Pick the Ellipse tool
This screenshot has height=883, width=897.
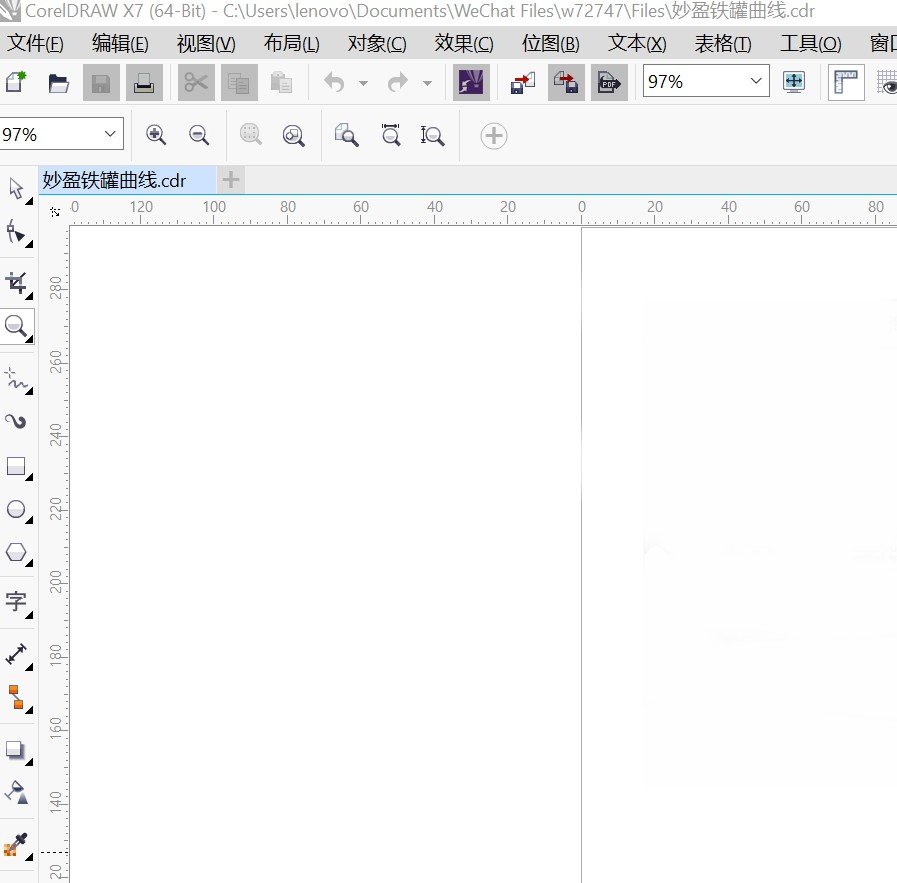pyautogui.click(x=16, y=510)
